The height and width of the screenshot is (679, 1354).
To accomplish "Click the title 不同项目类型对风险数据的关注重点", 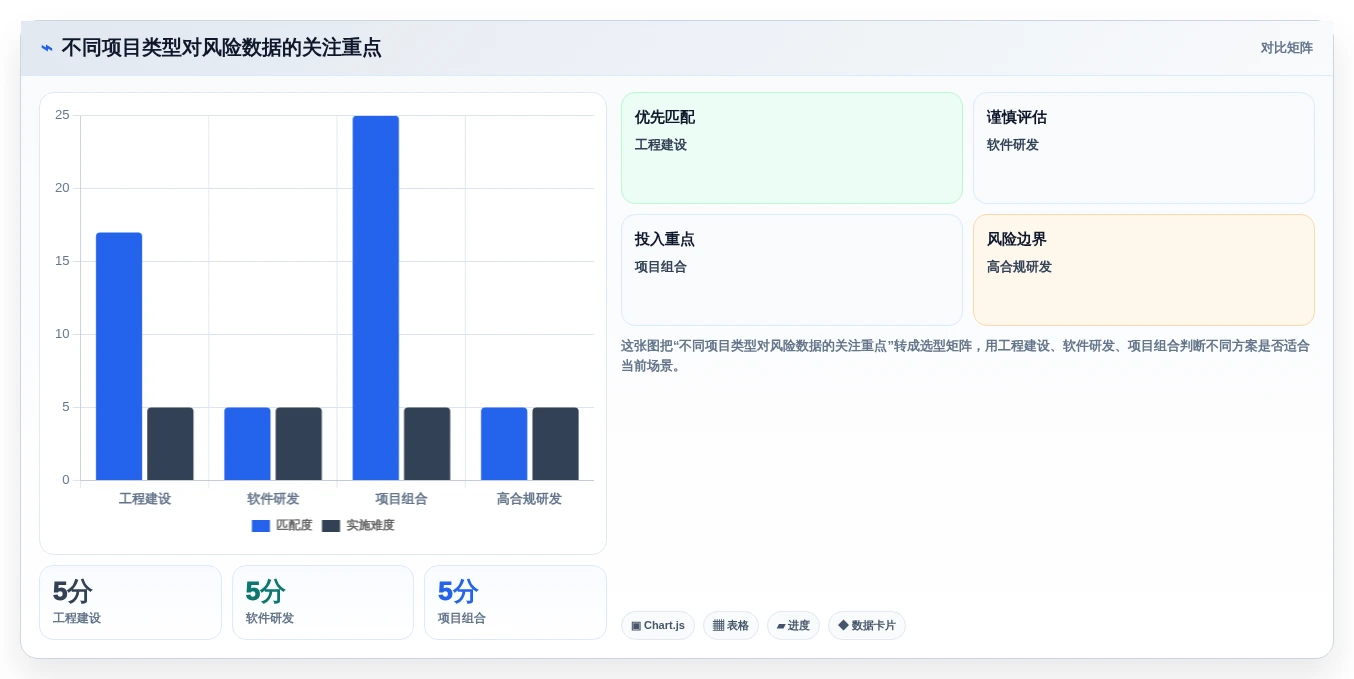I will [221, 48].
